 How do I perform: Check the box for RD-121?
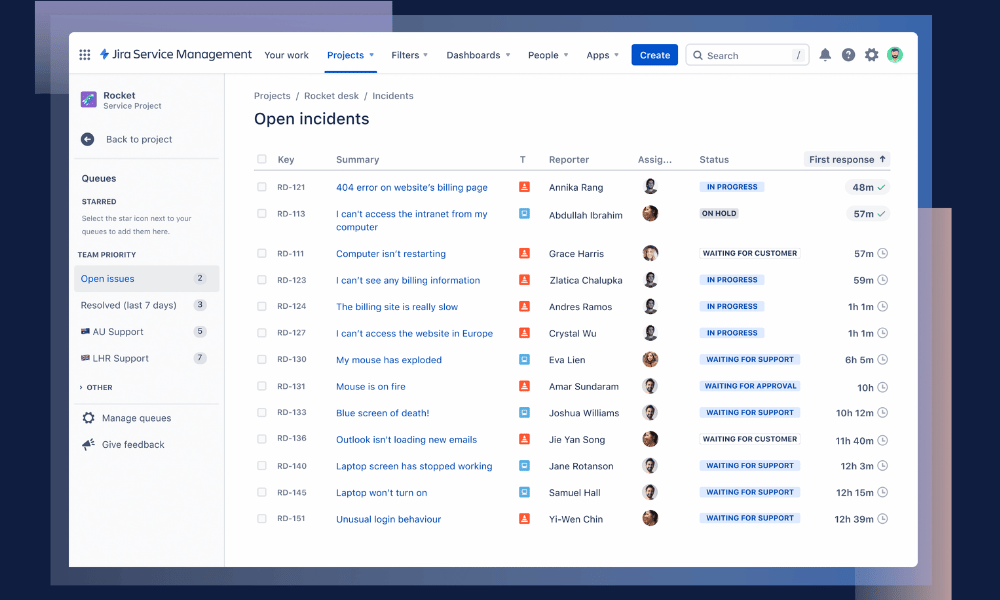[261, 187]
